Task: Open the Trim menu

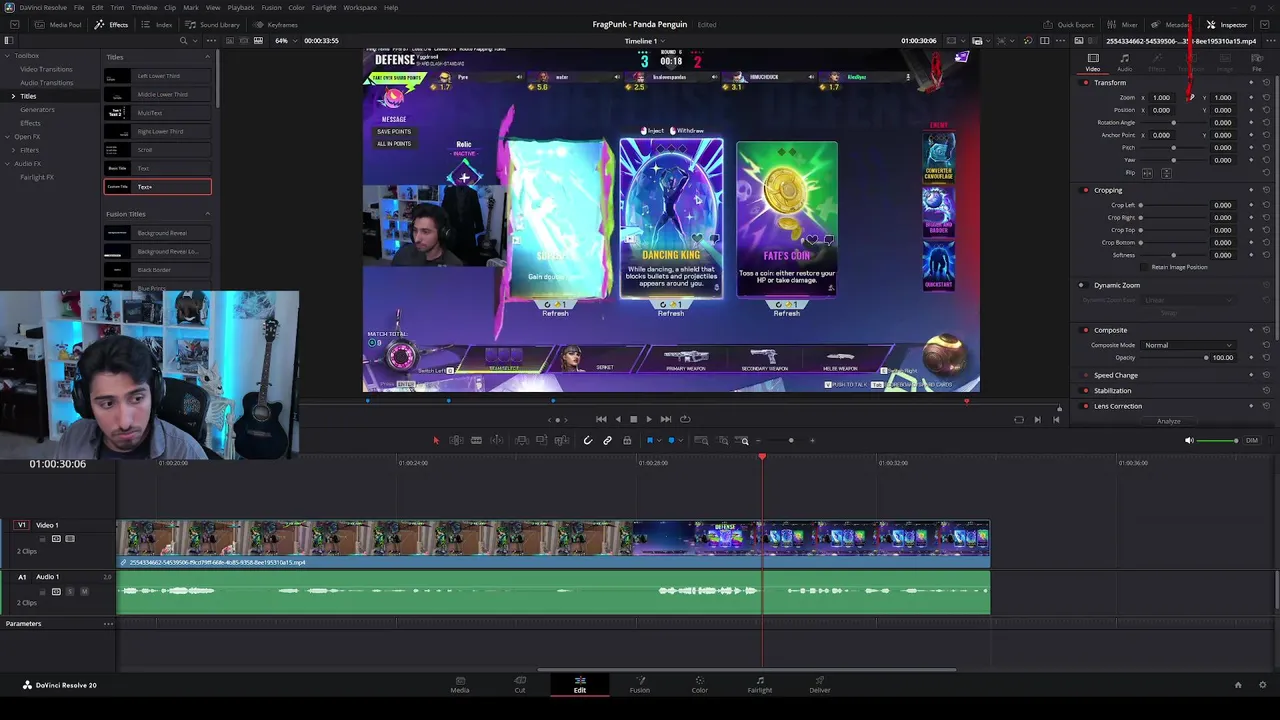Action: (117, 7)
